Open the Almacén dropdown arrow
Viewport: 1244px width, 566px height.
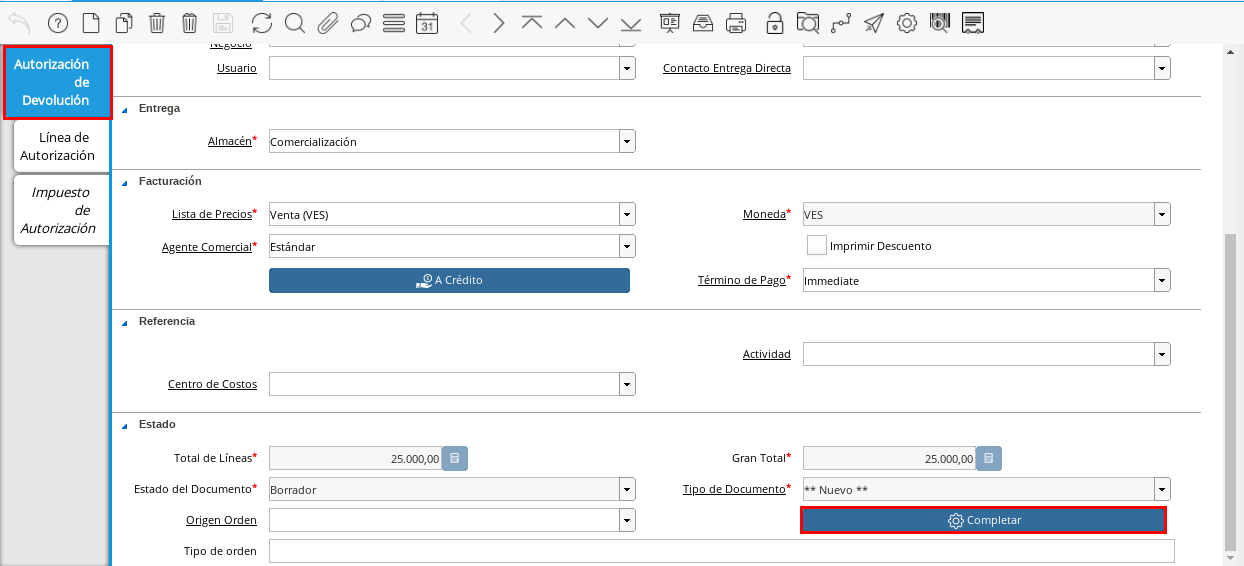pos(627,142)
